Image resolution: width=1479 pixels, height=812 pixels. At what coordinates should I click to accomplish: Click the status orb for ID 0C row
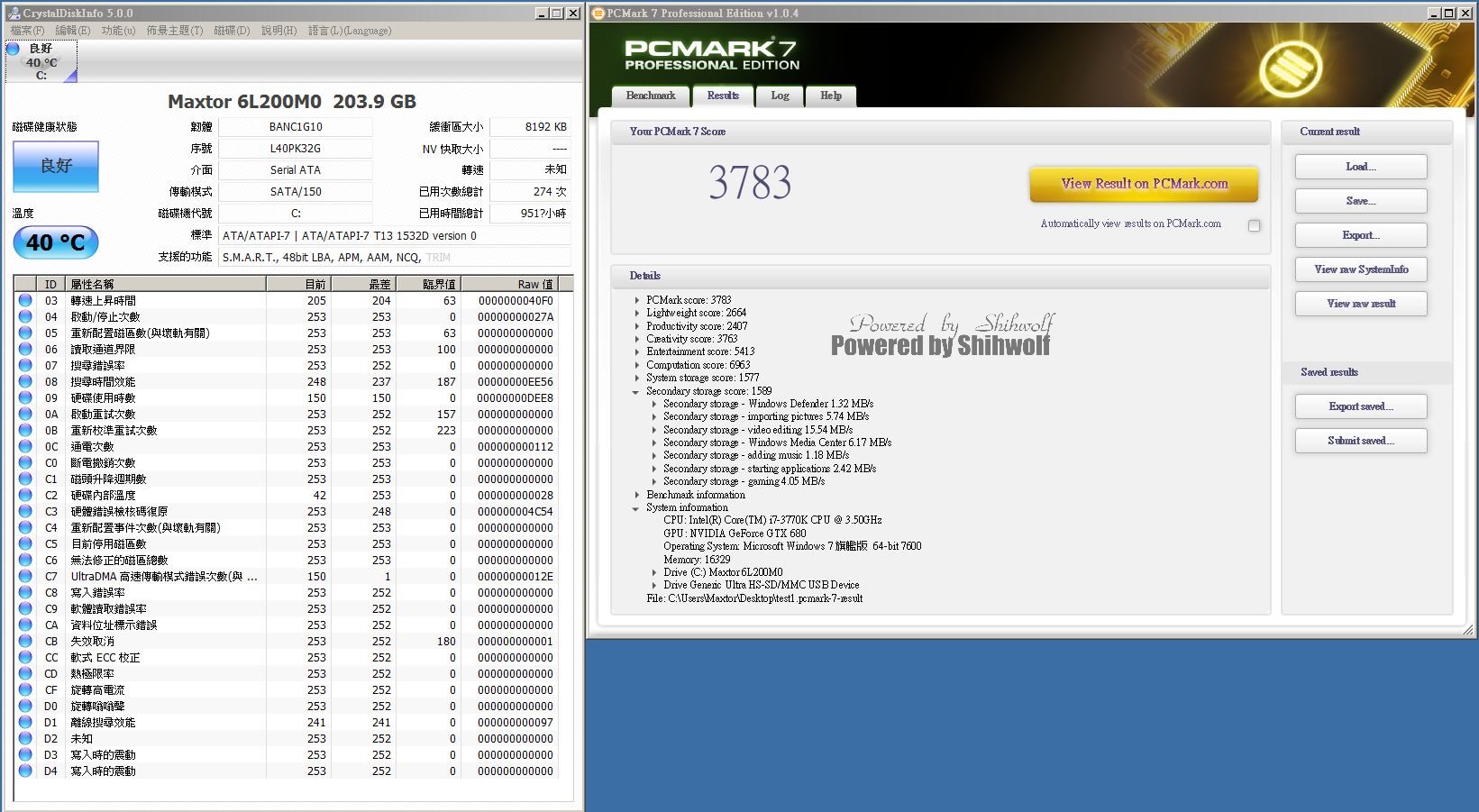tap(25, 446)
